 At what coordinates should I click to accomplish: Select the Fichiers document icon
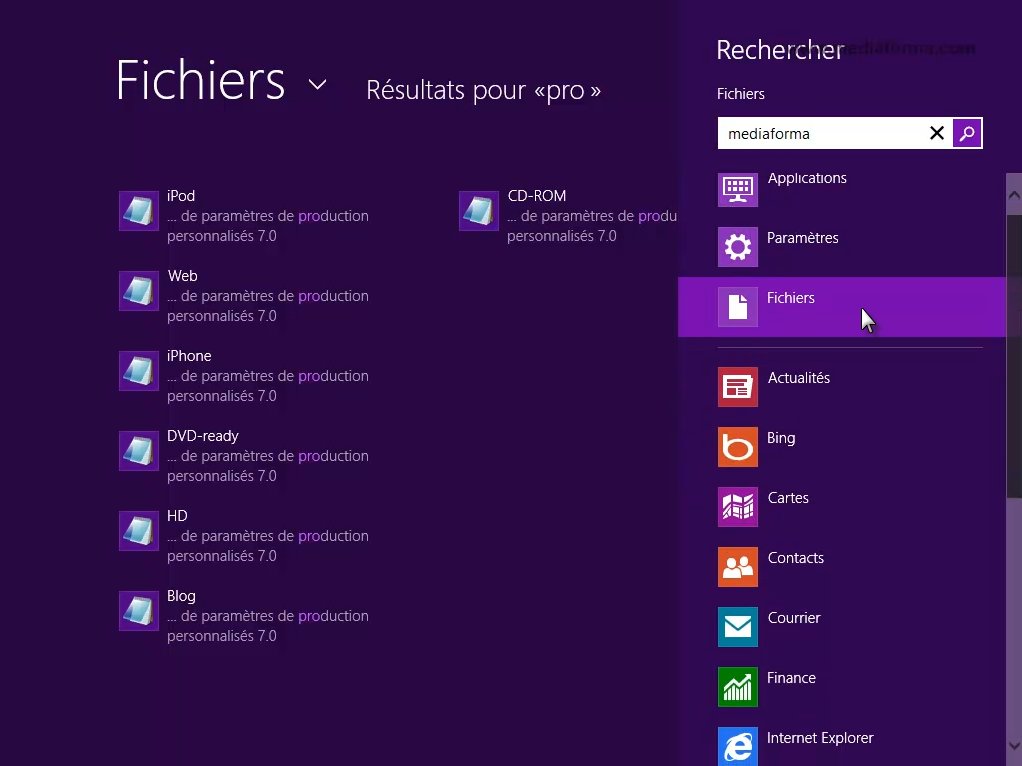738,307
